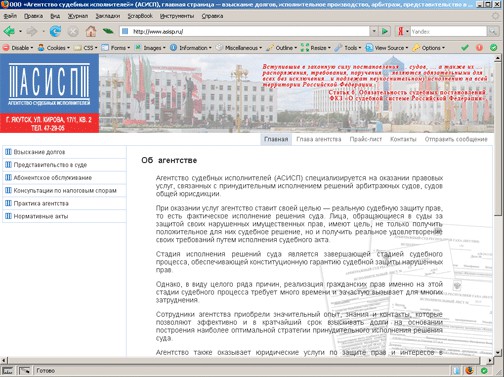Viewport: 504px width, 377px height.
Task: Open the Forms toolbar dropdown
Action: pos(116,48)
